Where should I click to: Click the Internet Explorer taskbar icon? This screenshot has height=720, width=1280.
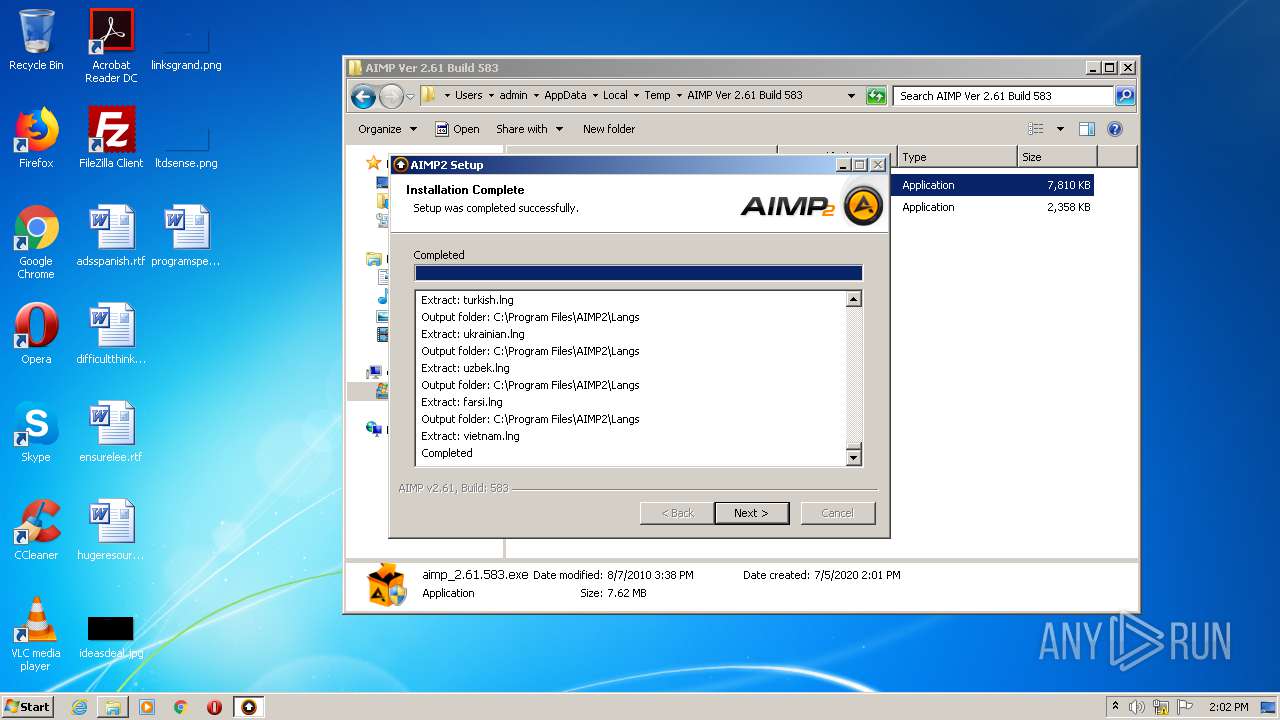[79, 707]
